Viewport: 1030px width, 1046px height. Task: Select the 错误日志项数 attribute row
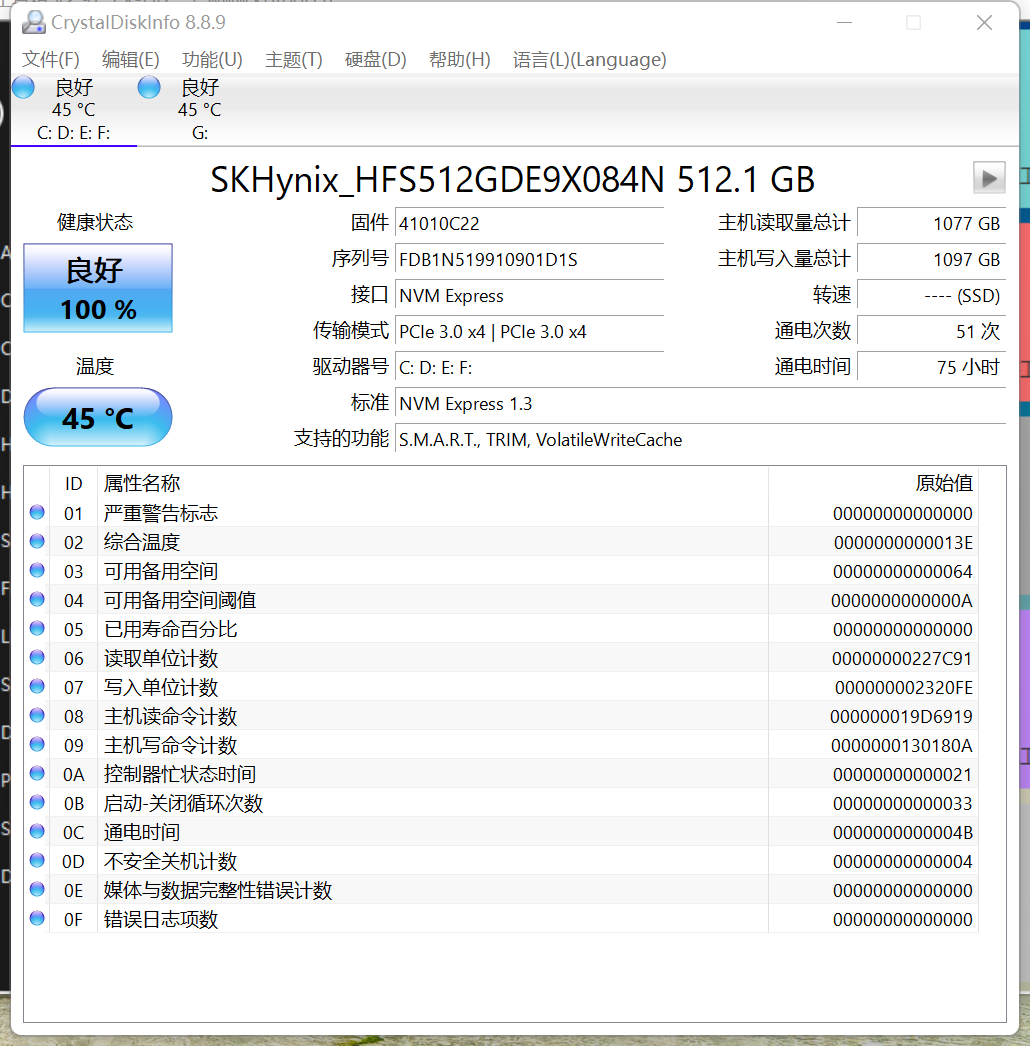click(x=501, y=919)
